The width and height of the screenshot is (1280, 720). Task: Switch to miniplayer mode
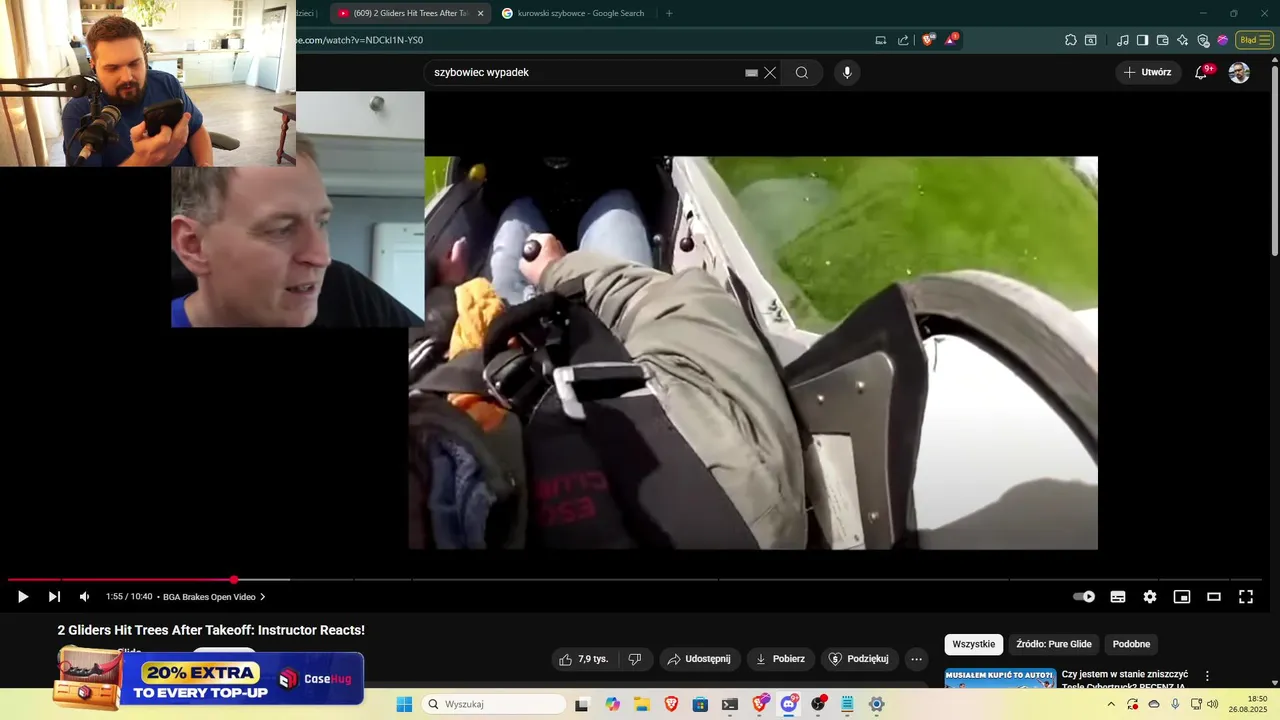click(1182, 597)
